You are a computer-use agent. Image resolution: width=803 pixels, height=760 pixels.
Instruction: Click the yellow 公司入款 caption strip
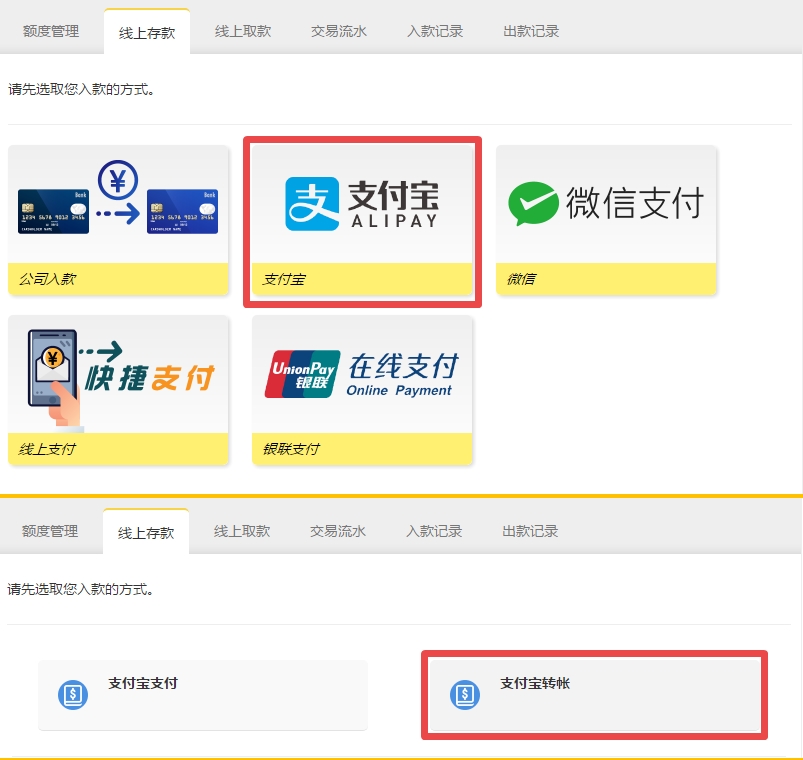point(118,279)
